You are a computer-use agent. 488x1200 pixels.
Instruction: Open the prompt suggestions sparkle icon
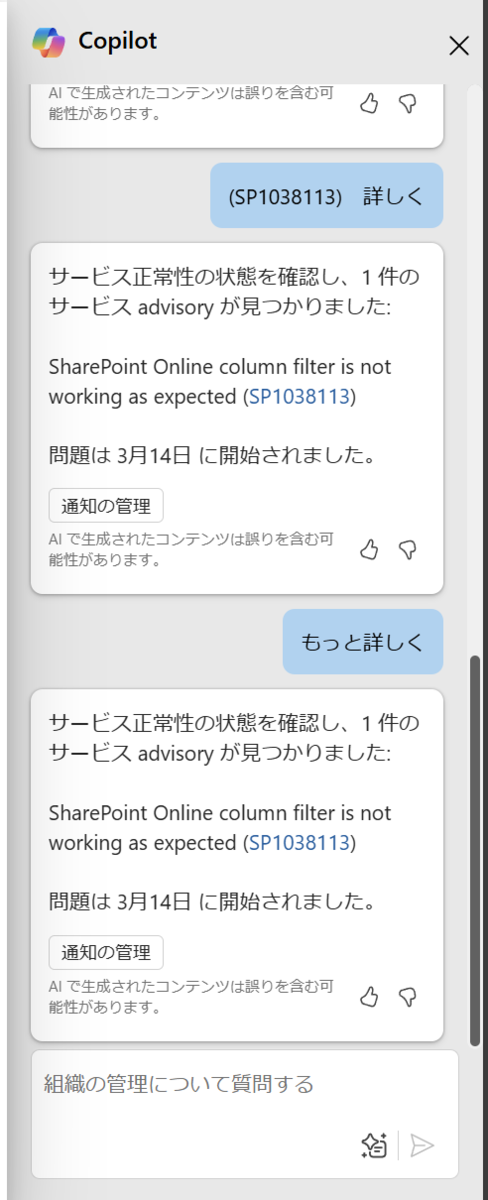(374, 1145)
